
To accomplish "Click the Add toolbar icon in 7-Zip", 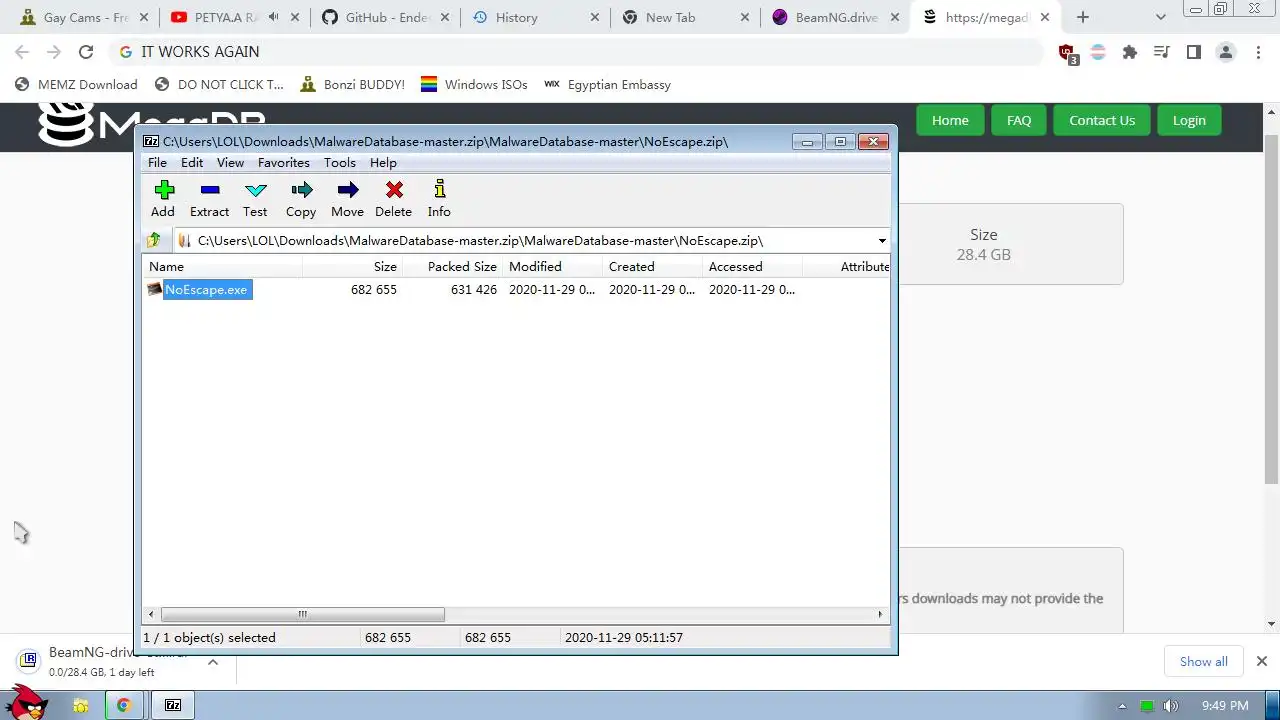I will click(x=164, y=190).
